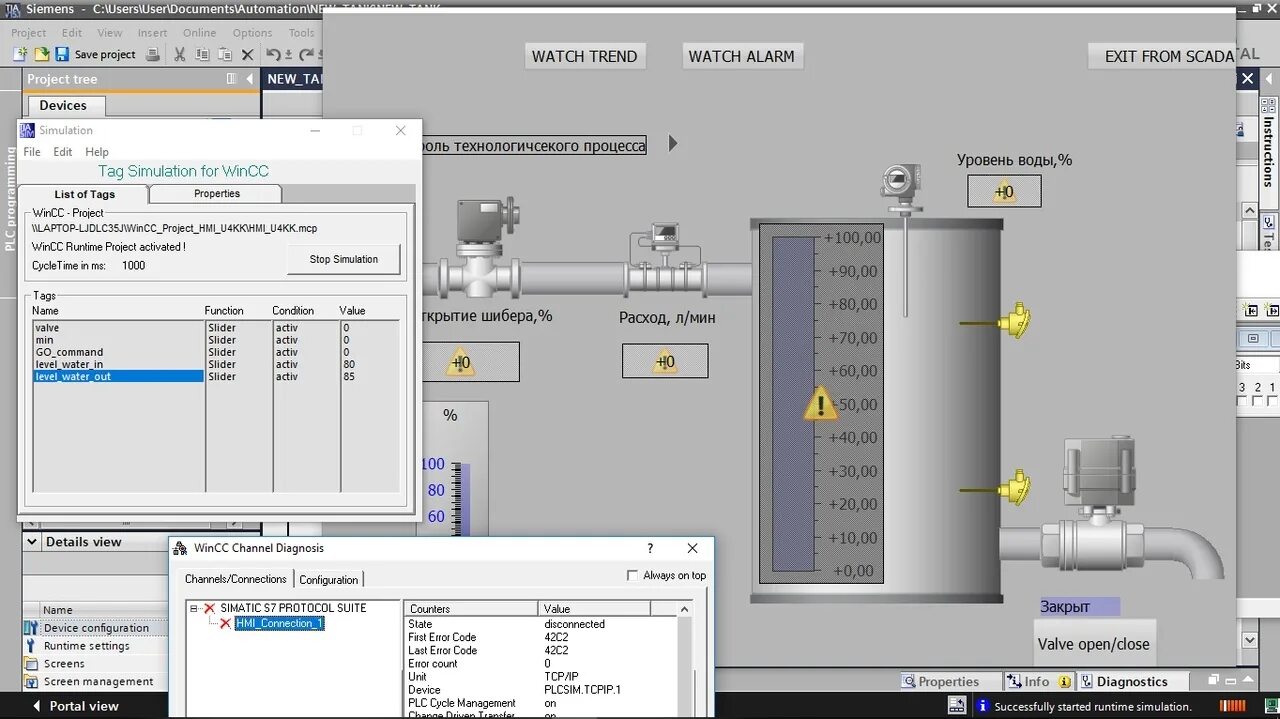Click the Device configuration icon
The height and width of the screenshot is (719, 1280).
point(30,627)
